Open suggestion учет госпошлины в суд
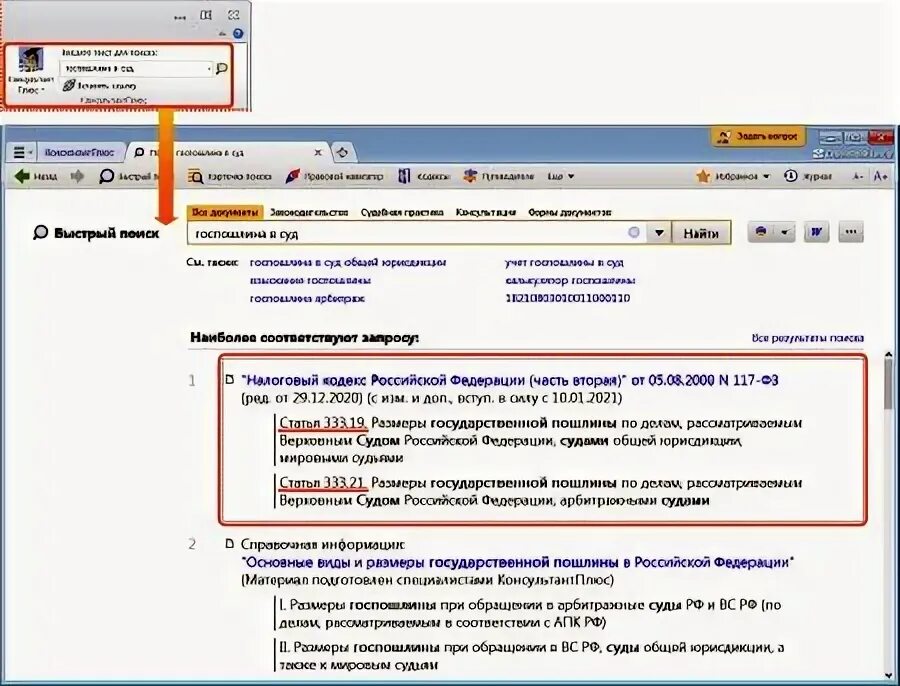 click(x=564, y=262)
